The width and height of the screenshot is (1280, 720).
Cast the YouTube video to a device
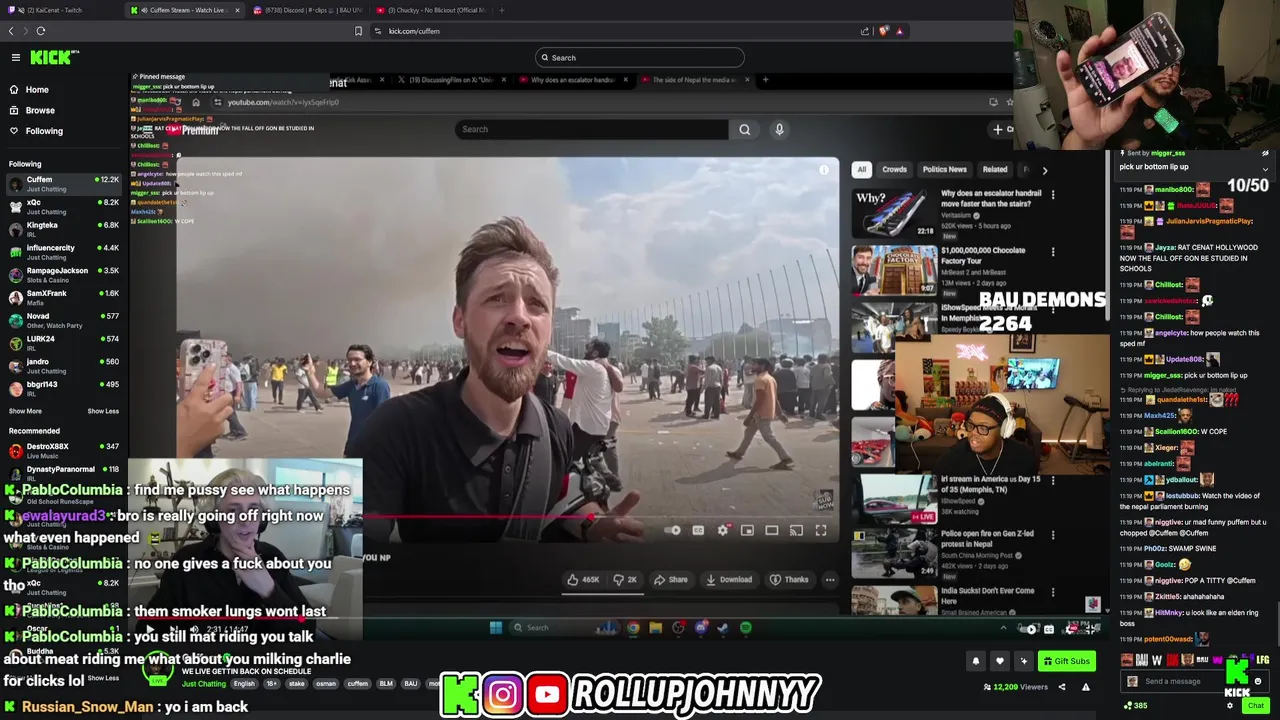coord(796,530)
